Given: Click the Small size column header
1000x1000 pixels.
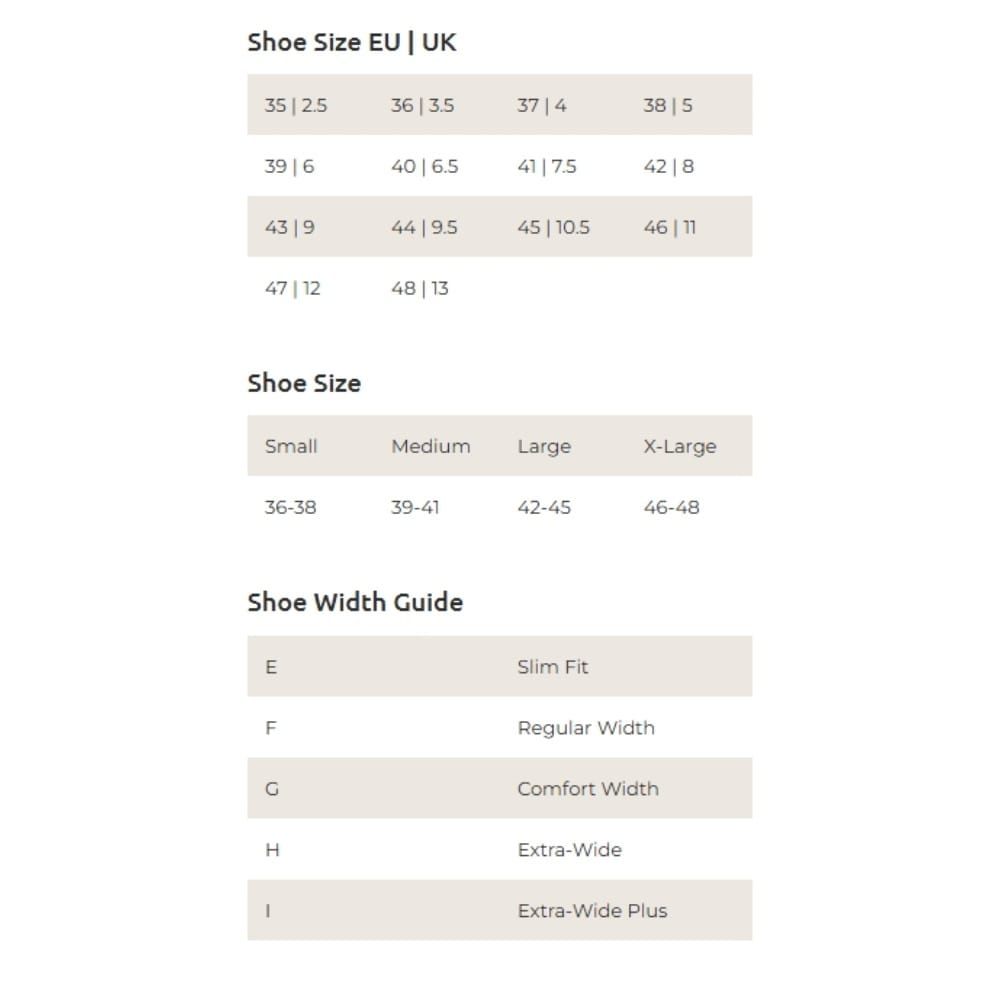Looking at the screenshot, I should 291,446.
